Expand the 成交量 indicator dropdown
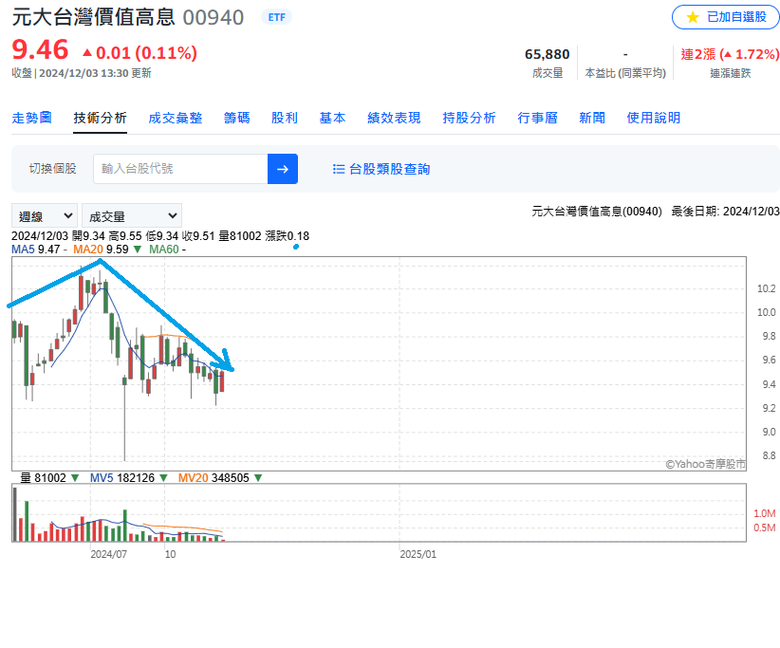The image size is (780, 648). (x=132, y=216)
